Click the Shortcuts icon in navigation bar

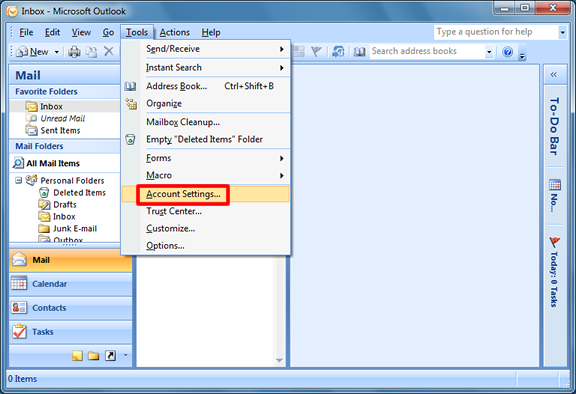(x=110, y=355)
